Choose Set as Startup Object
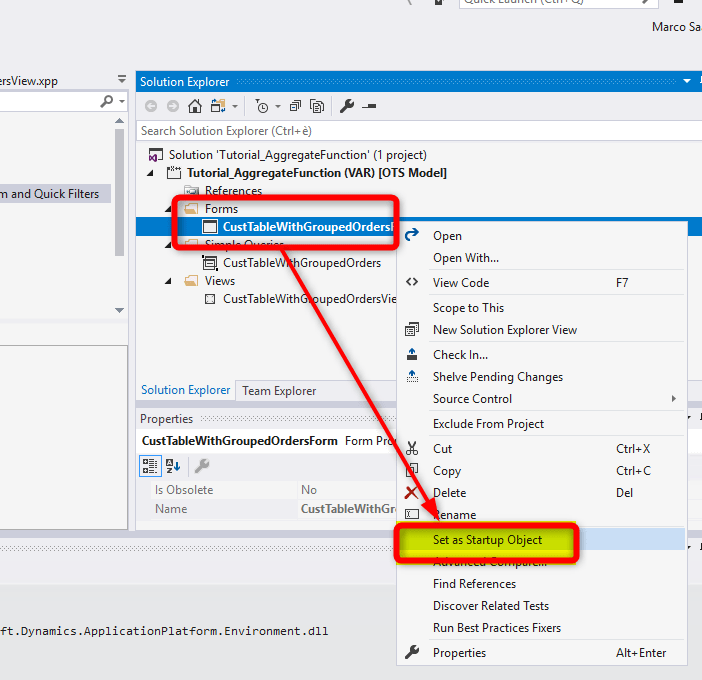702x680 pixels. (x=487, y=540)
